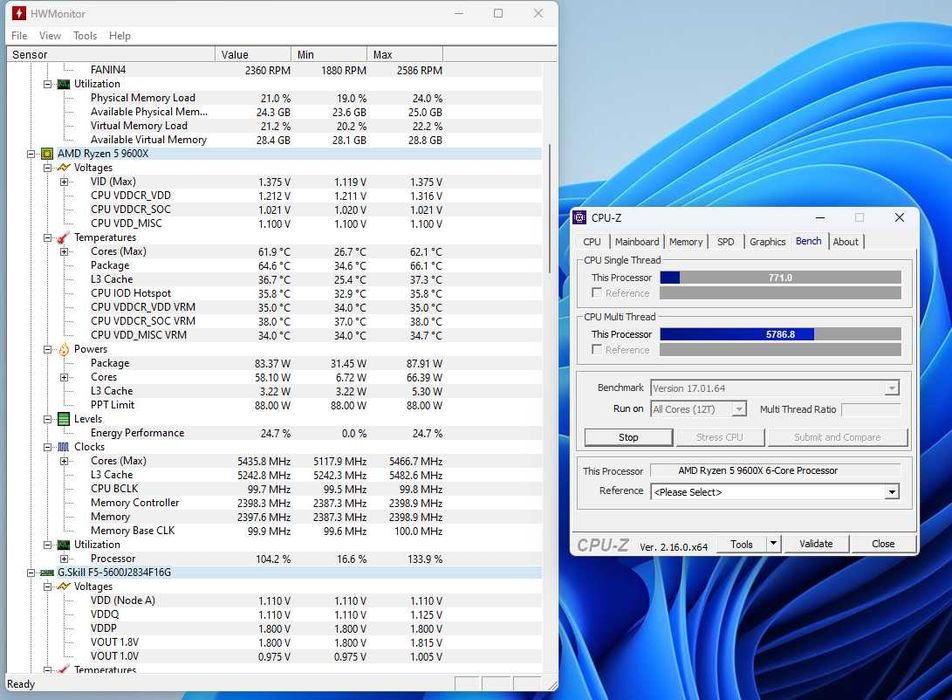Screen dimensions: 952x700
Task: Switch to the SPD tab in CPU-Z
Action: (x=726, y=242)
